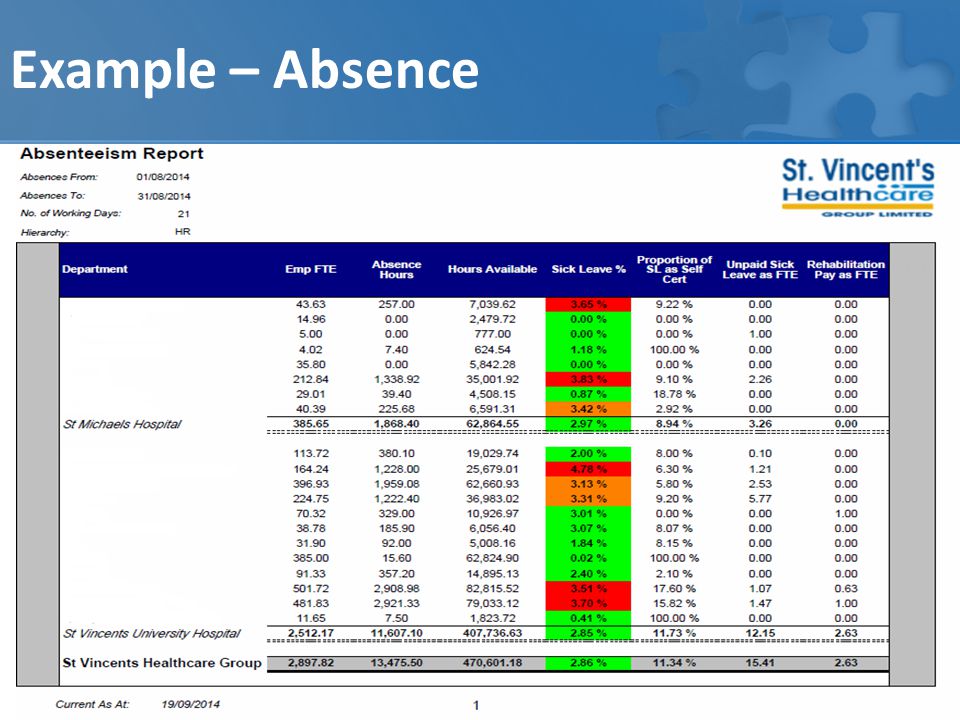Image resolution: width=960 pixels, height=720 pixels.
Task: Click the 'St Vincents University Hospital' subtotal label
Action: coord(151,634)
